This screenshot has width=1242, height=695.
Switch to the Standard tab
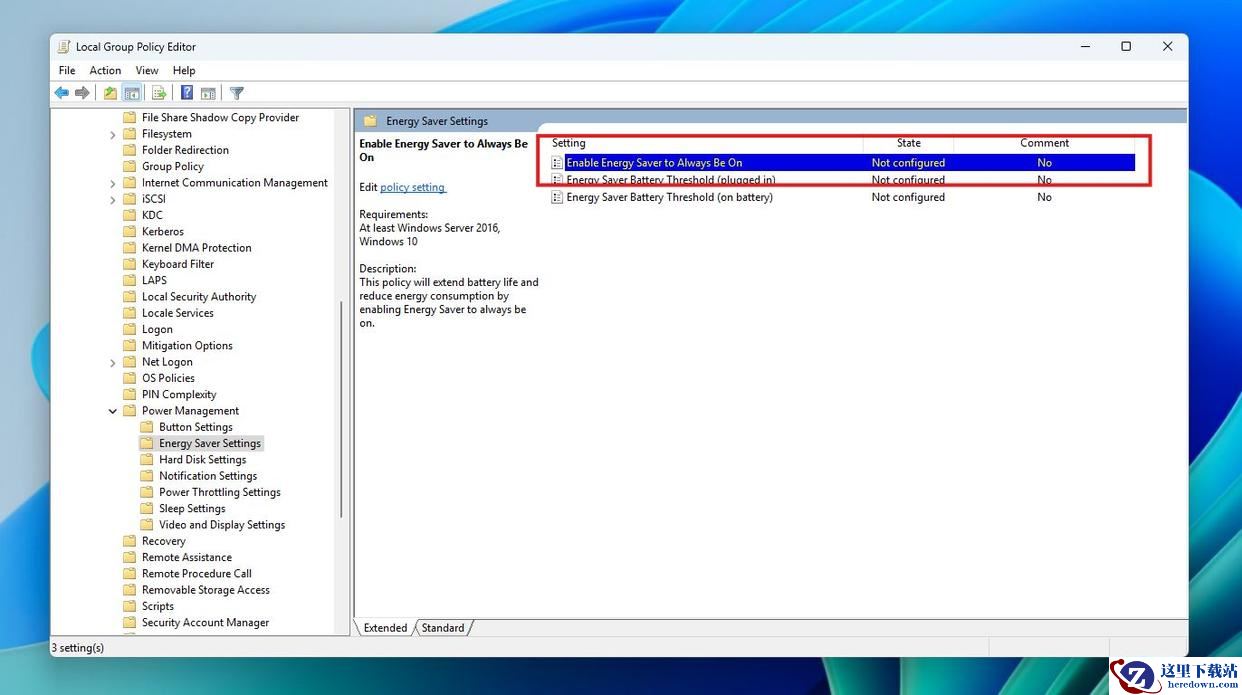pos(443,628)
